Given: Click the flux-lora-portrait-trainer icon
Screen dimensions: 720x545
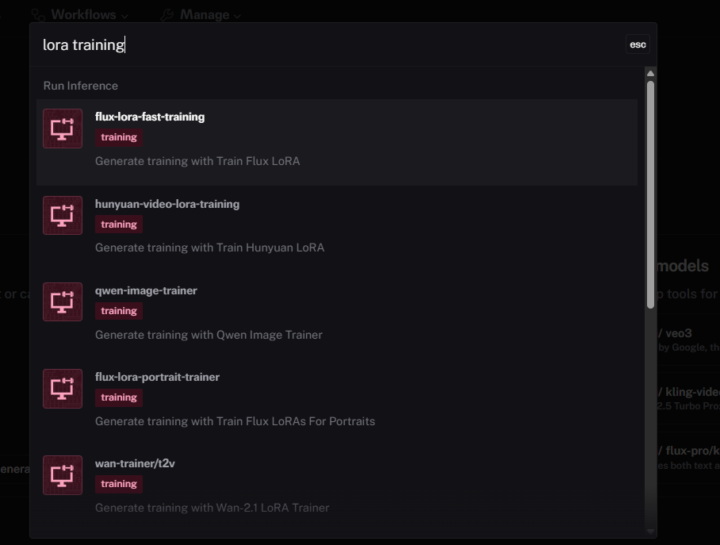Looking at the screenshot, I should click(63, 389).
